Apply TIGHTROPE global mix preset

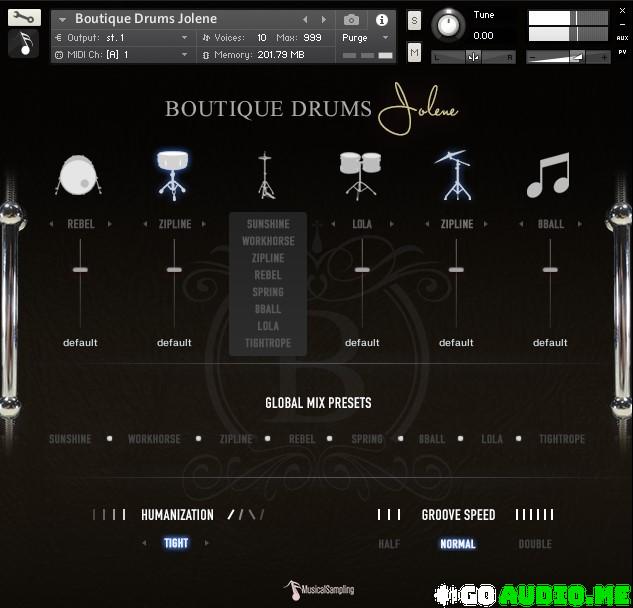click(562, 439)
